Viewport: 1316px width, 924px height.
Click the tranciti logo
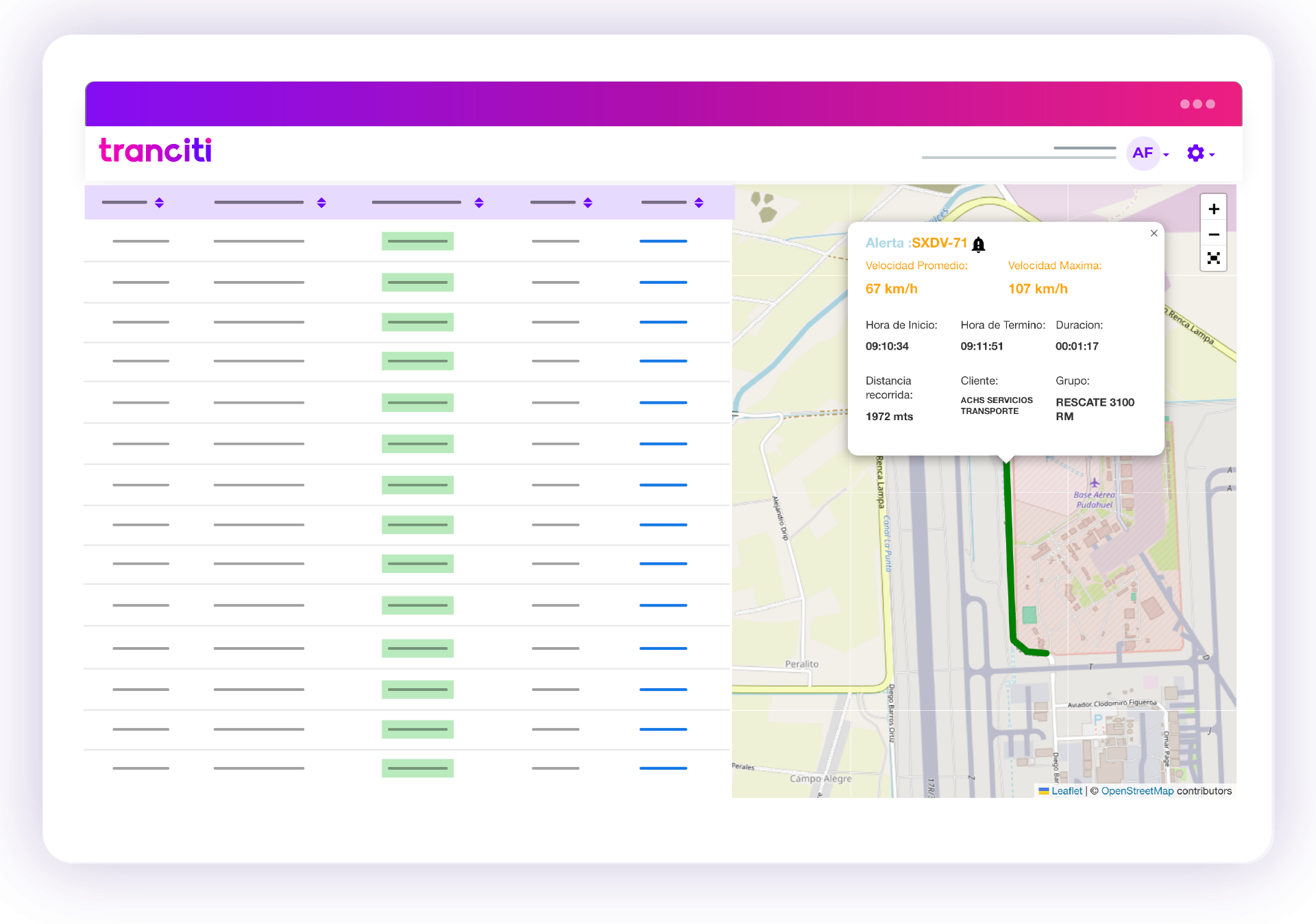156,150
